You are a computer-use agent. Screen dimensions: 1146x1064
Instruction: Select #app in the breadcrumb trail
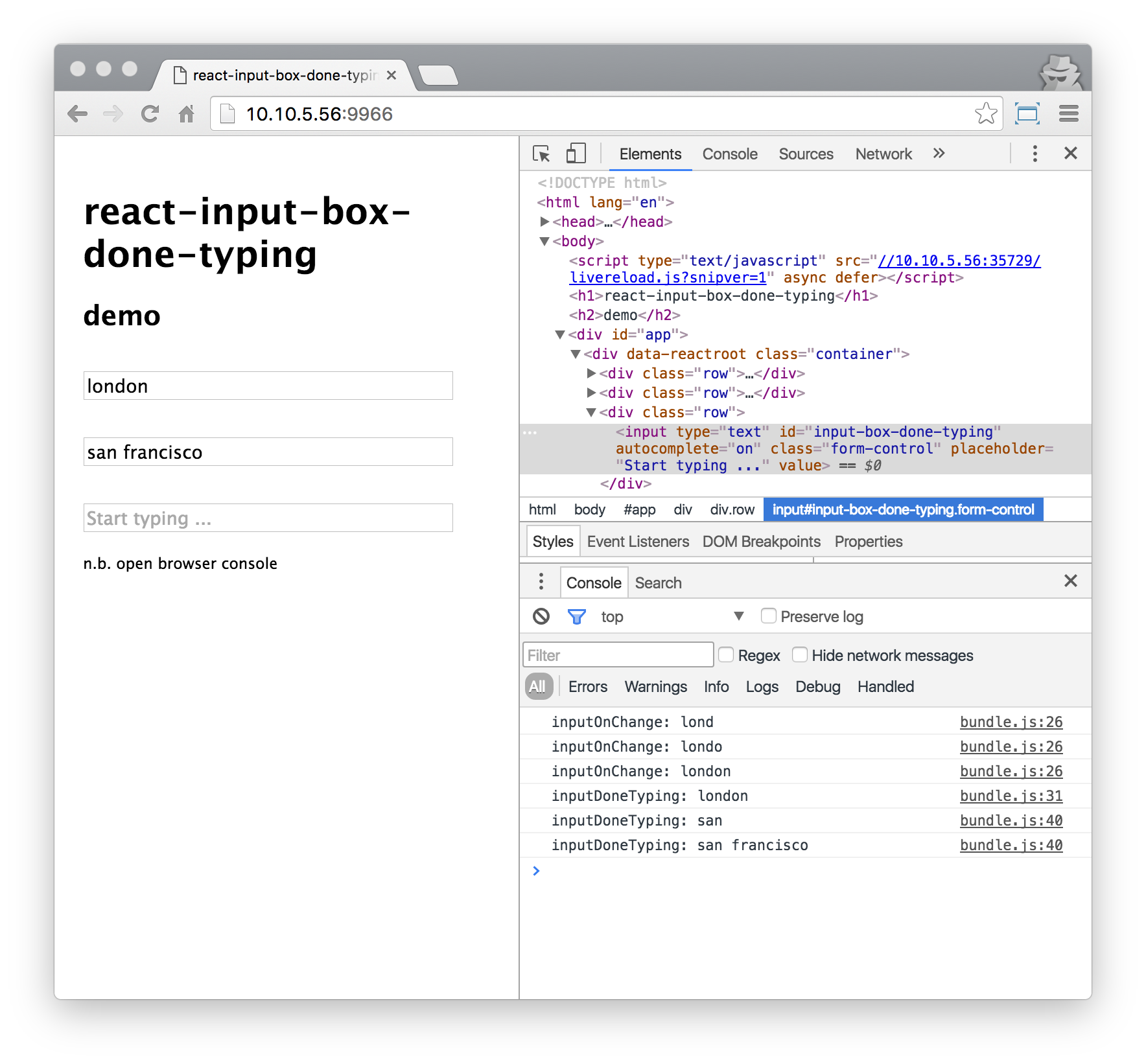tap(639, 510)
